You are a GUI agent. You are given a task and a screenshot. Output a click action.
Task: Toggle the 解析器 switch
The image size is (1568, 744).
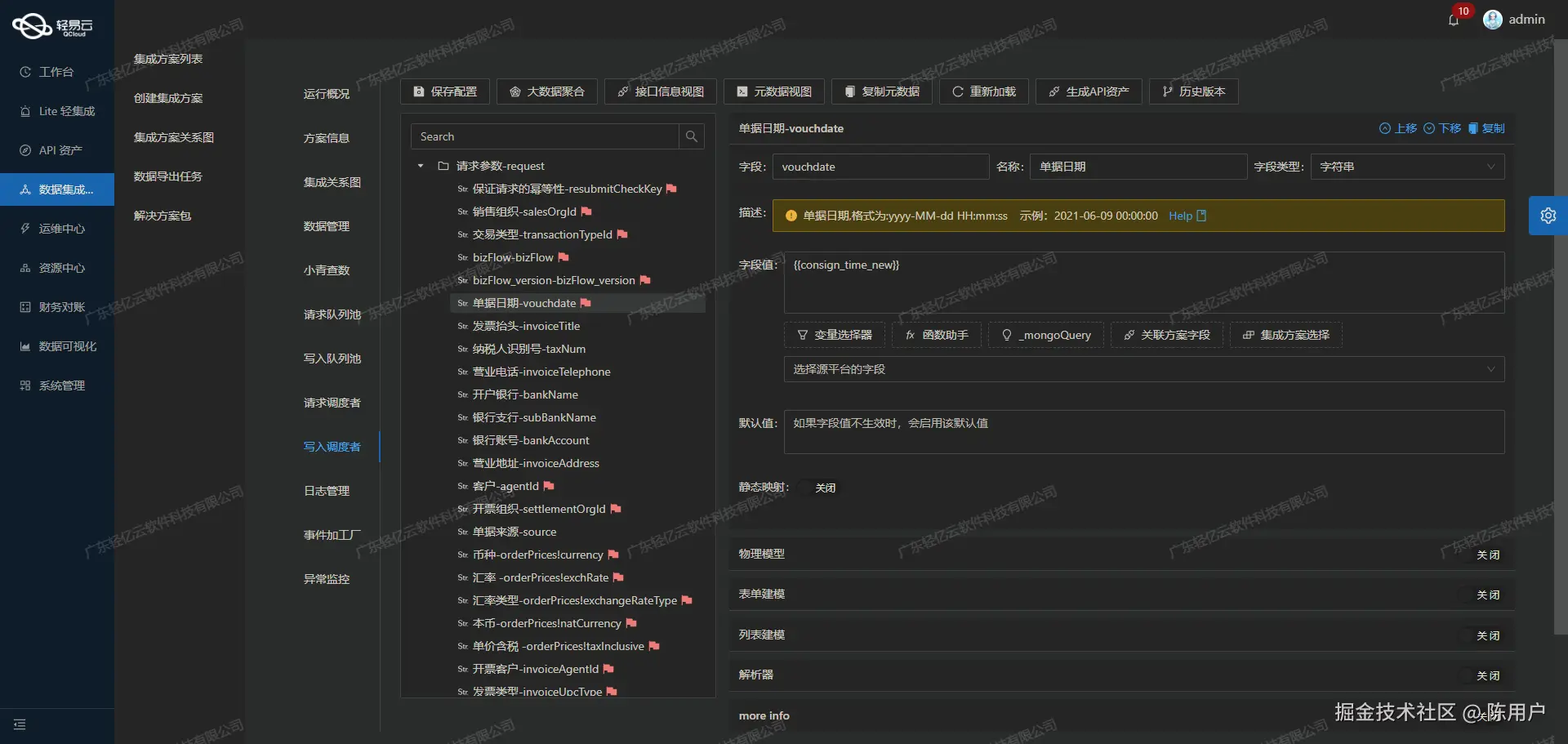pyautogui.click(x=1481, y=675)
